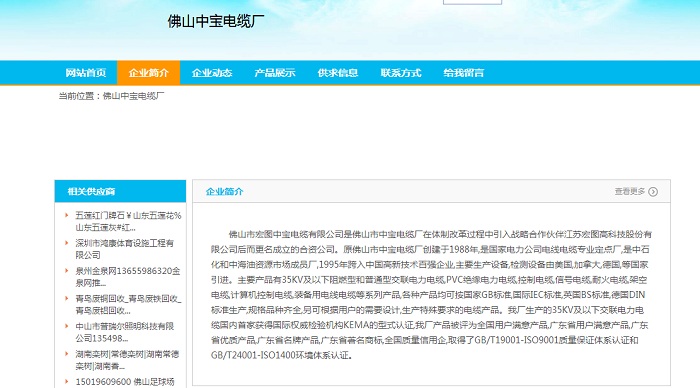Open supplier link 湖南栾树|常德栾树
This screenshot has height=388, width=700.
127,360
